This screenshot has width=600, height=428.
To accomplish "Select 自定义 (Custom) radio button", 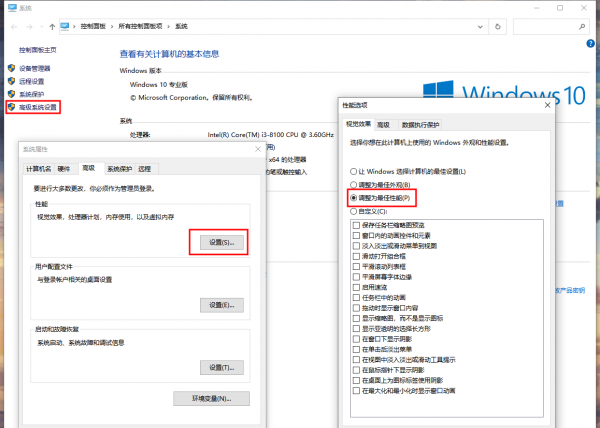I will [352, 211].
